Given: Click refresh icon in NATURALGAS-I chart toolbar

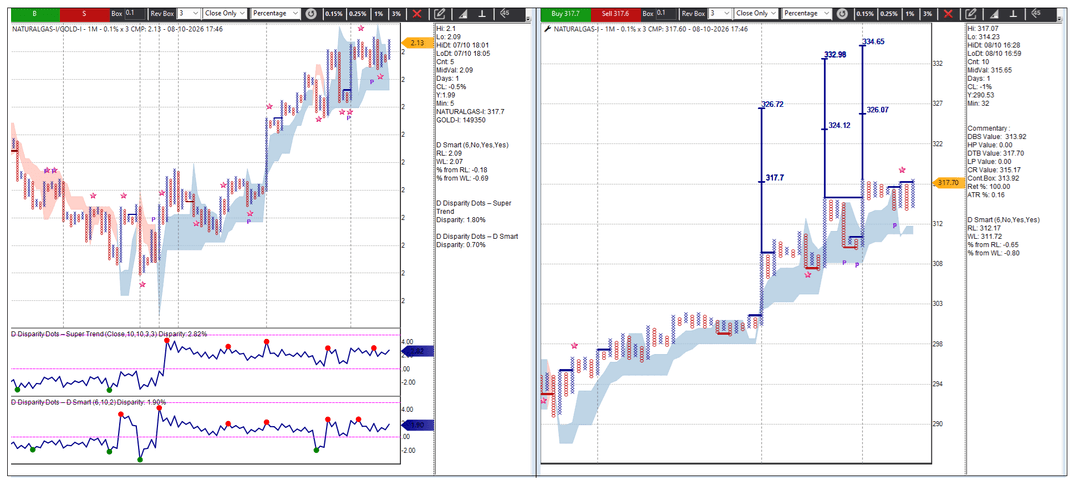Looking at the screenshot, I should point(842,13).
